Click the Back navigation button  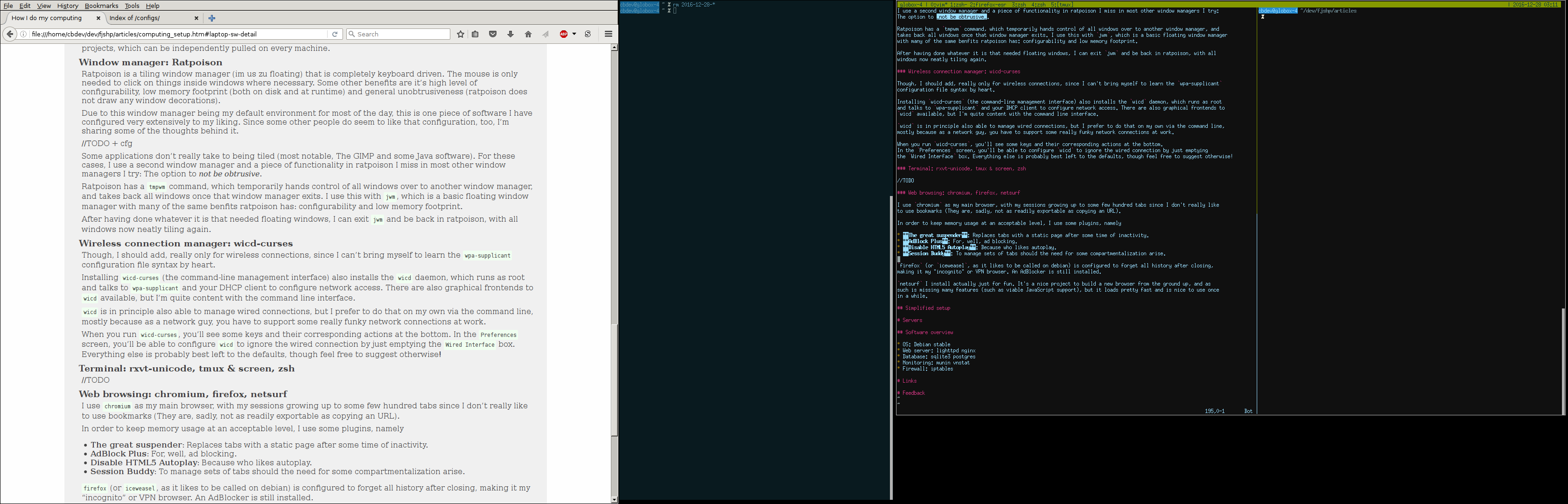(x=10, y=34)
